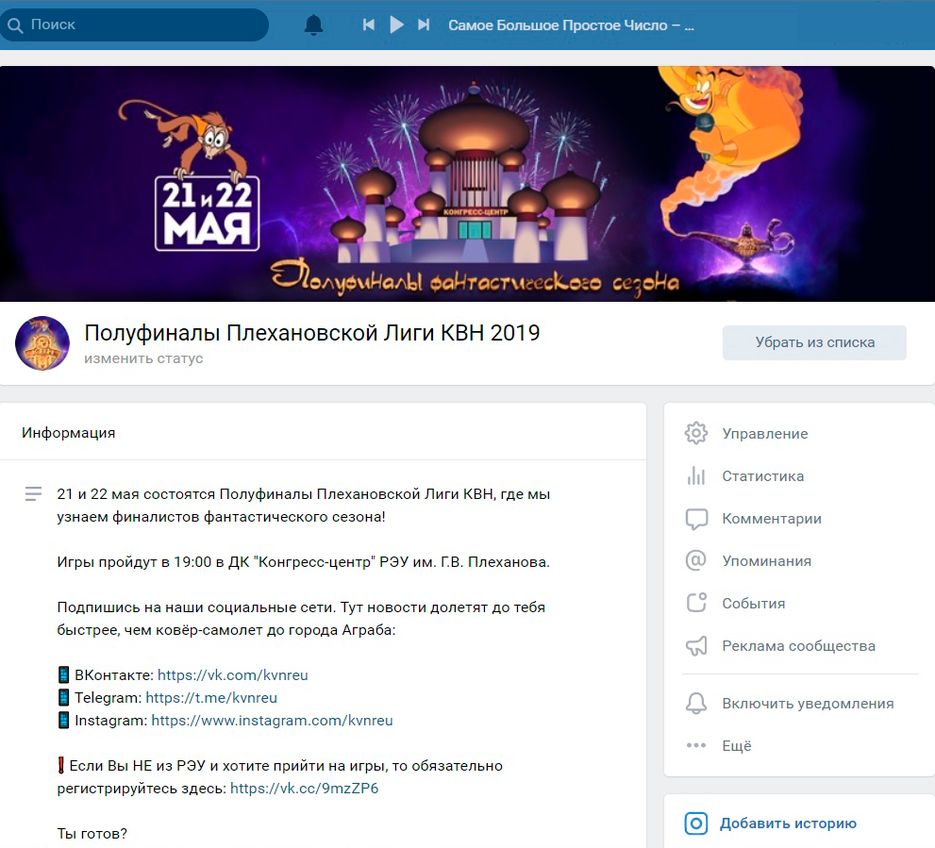Viewport: 935px width, 848px height.
Task: Open the instagram.com/kvnreu link
Action: click(272, 720)
